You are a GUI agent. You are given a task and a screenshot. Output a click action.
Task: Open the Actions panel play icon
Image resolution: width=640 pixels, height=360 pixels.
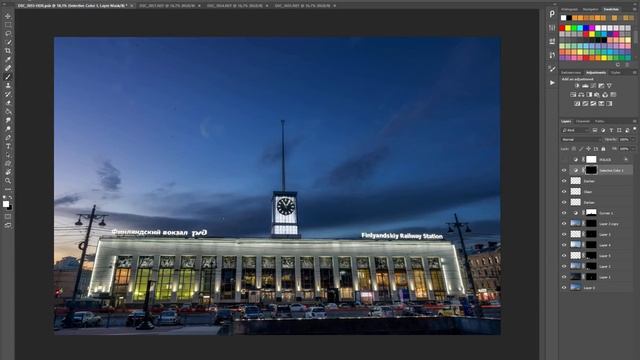point(552,82)
